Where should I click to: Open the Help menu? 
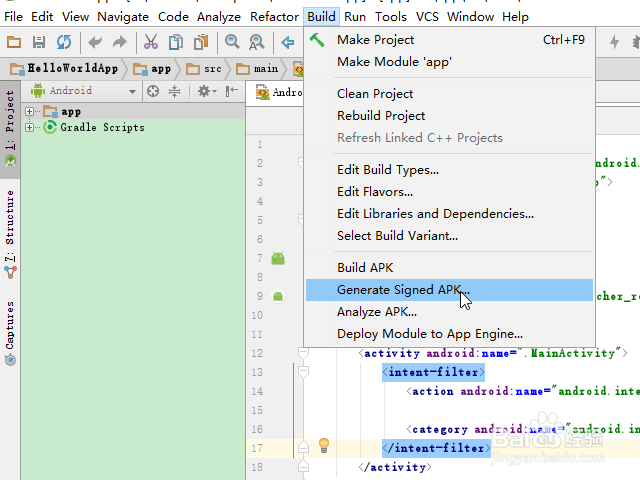tap(515, 17)
